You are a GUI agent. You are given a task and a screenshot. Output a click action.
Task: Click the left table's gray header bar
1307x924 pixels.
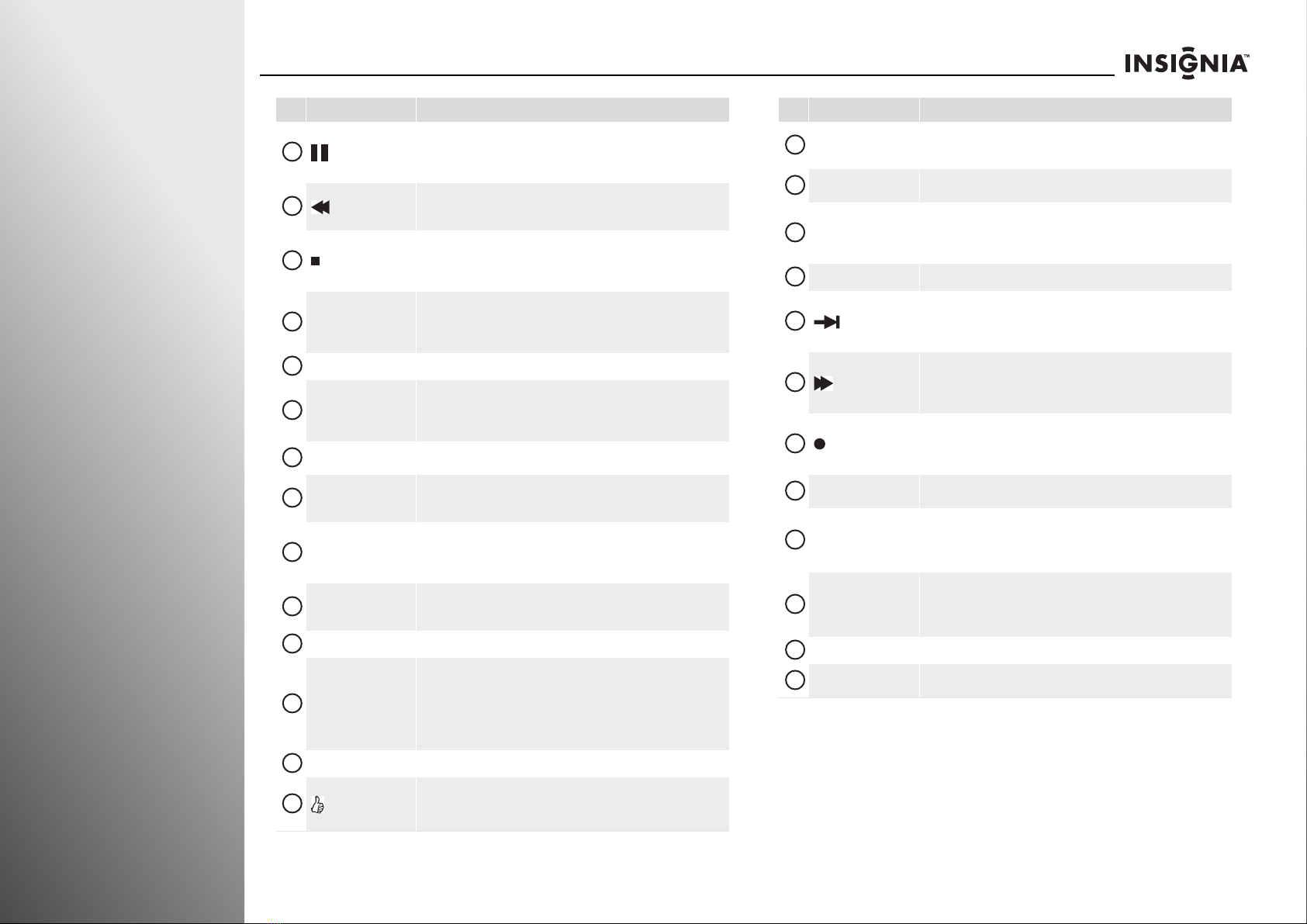point(503,109)
